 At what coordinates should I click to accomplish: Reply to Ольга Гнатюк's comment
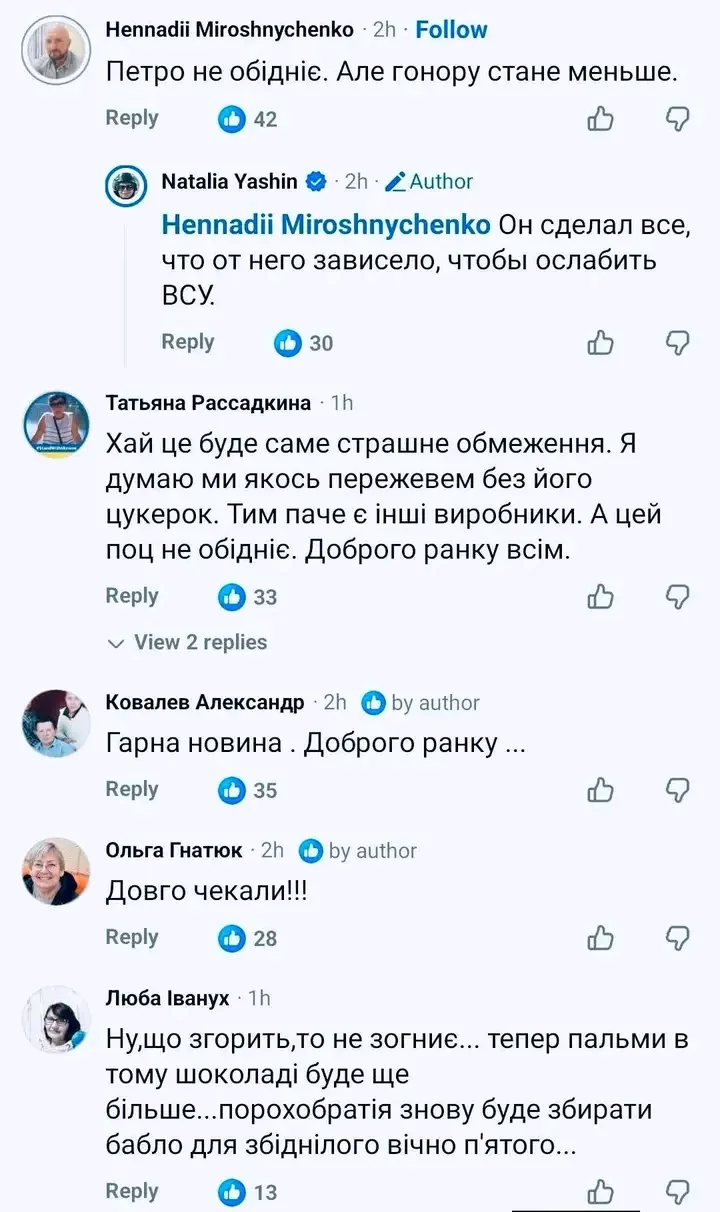coord(132,937)
